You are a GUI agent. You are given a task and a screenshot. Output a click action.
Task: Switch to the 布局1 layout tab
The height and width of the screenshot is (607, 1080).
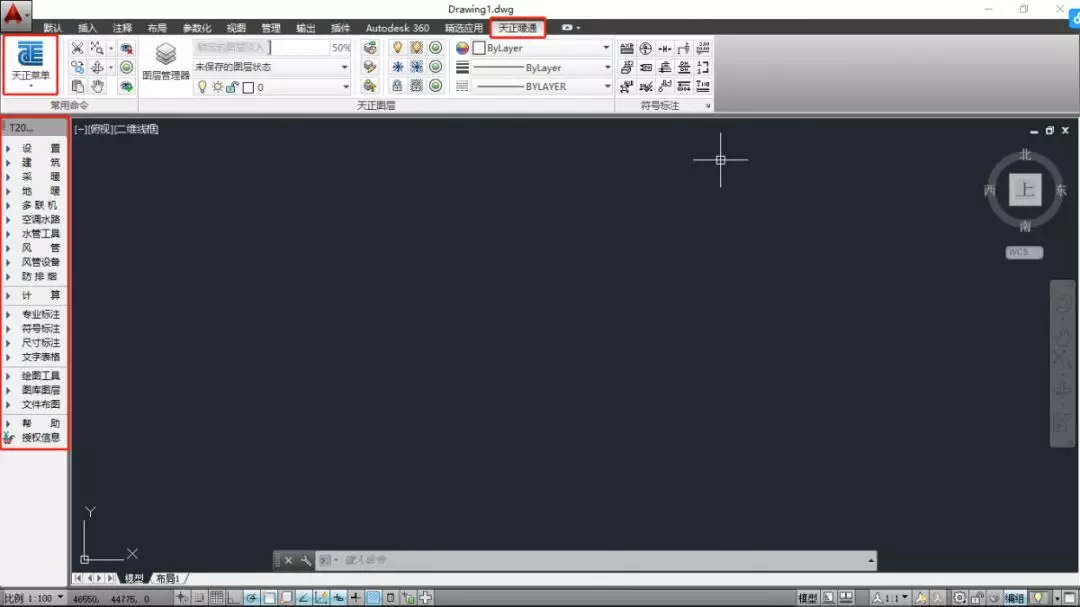tap(167, 579)
